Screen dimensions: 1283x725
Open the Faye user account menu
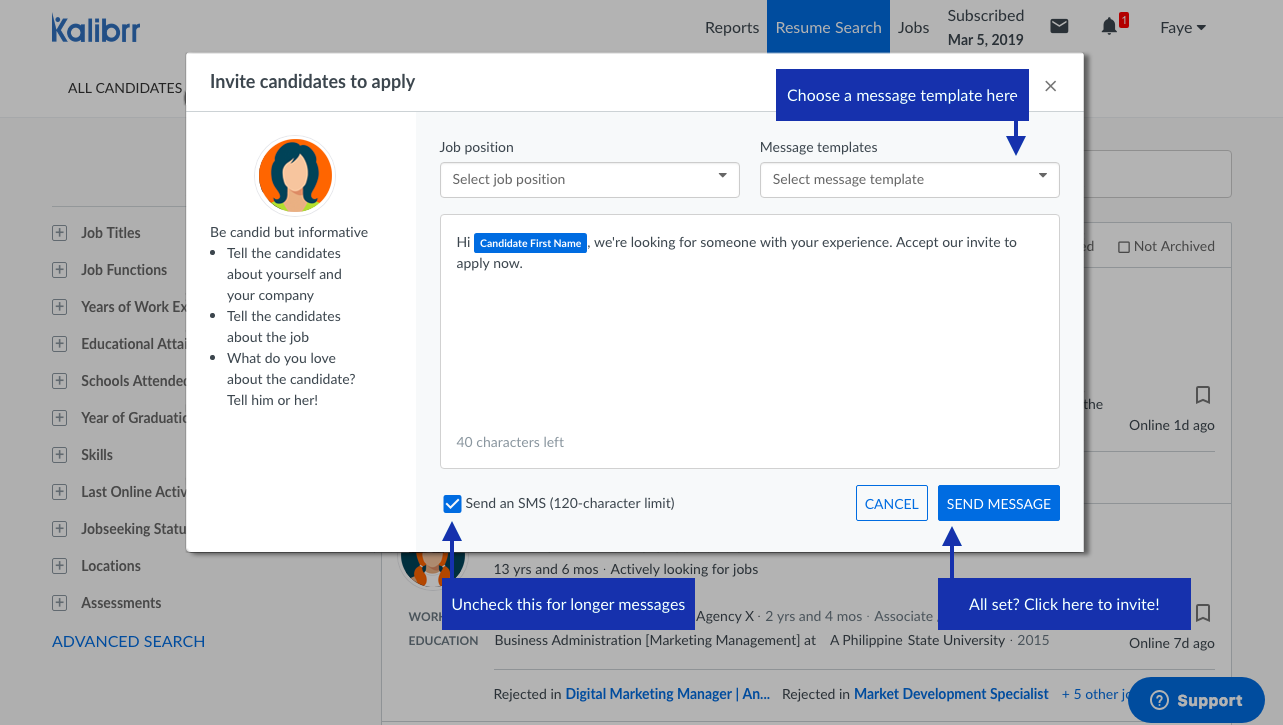[x=1183, y=28]
